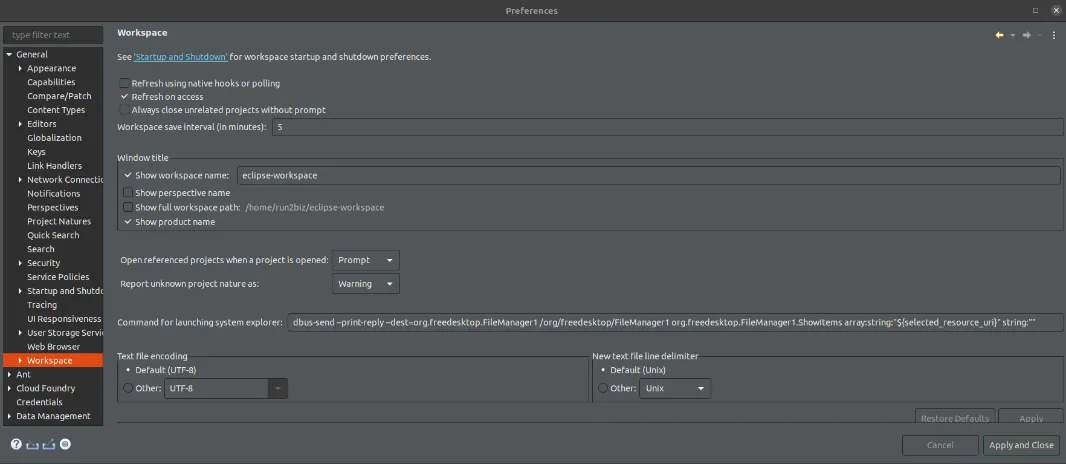The height and width of the screenshot is (464, 1066).
Task: Click the workspace save interval field
Action: [666, 127]
